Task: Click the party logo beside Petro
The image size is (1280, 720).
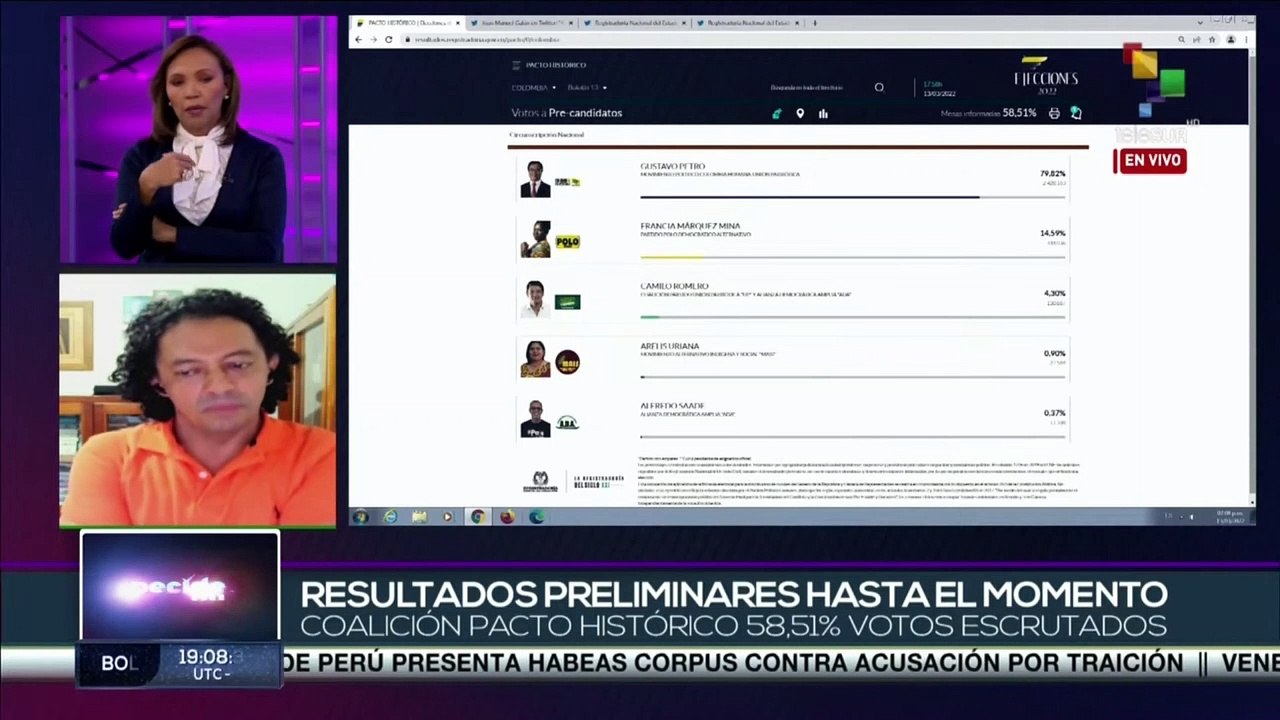Action: [567, 182]
